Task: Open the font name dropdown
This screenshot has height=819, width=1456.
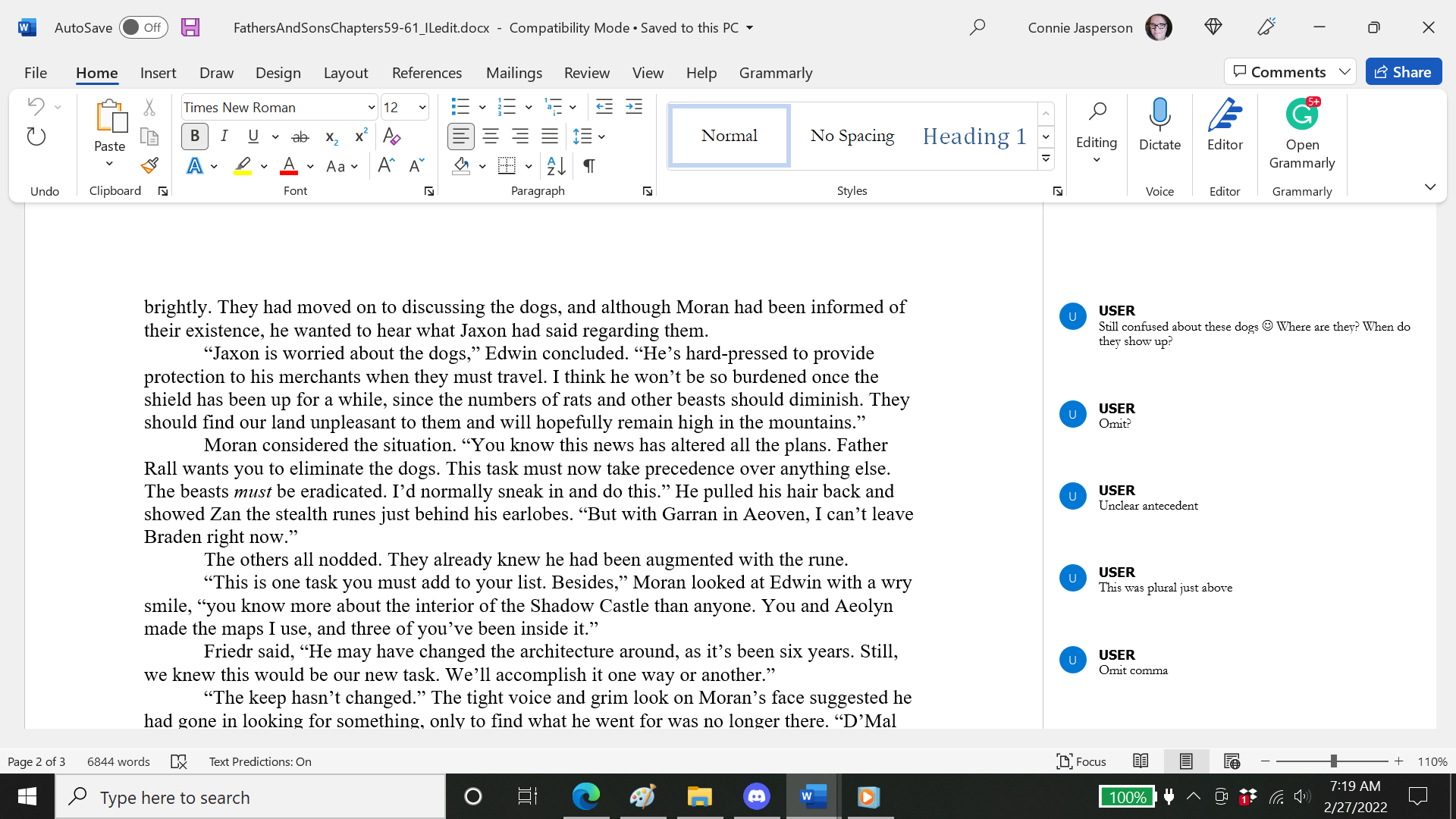Action: (x=371, y=107)
